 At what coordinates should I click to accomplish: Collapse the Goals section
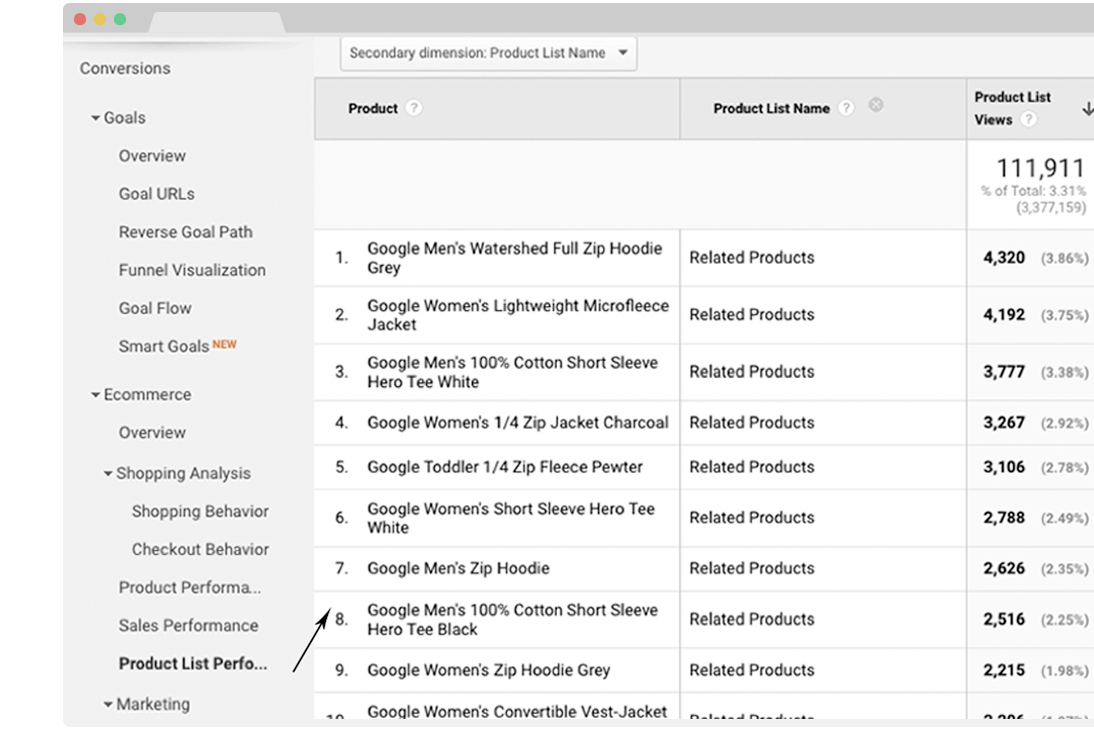tap(96, 118)
